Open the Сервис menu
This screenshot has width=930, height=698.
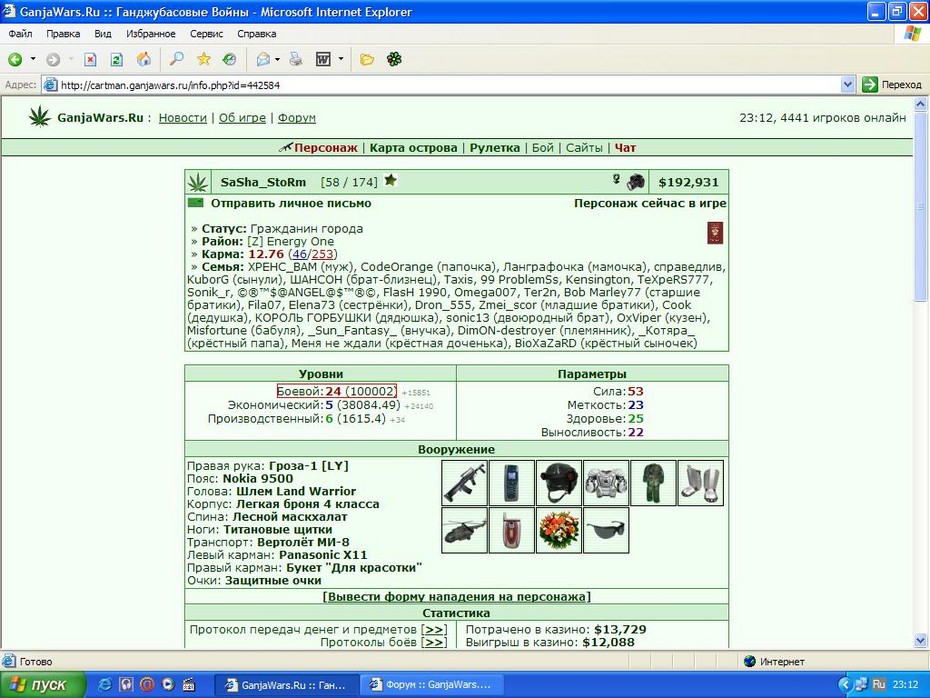click(x=206, y=34)
